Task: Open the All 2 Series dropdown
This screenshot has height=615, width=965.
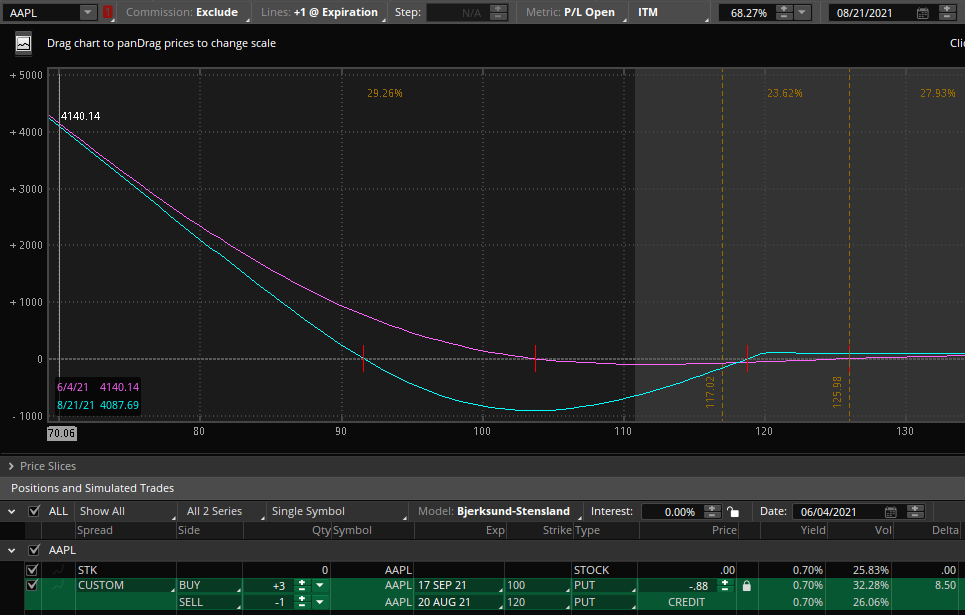Action: click(x=222, y=512)
